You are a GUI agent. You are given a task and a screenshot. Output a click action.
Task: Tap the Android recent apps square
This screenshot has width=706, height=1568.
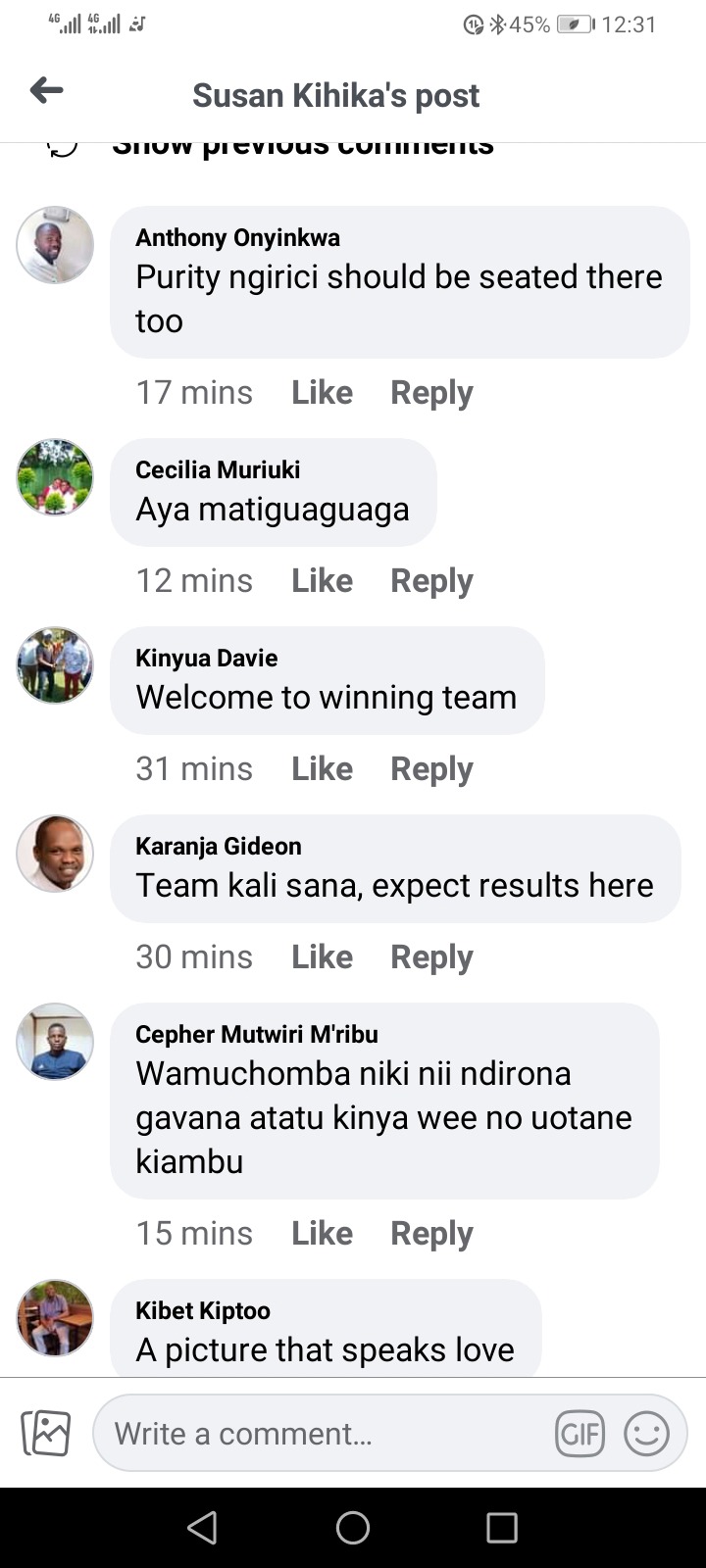(x=502, y=1527)
